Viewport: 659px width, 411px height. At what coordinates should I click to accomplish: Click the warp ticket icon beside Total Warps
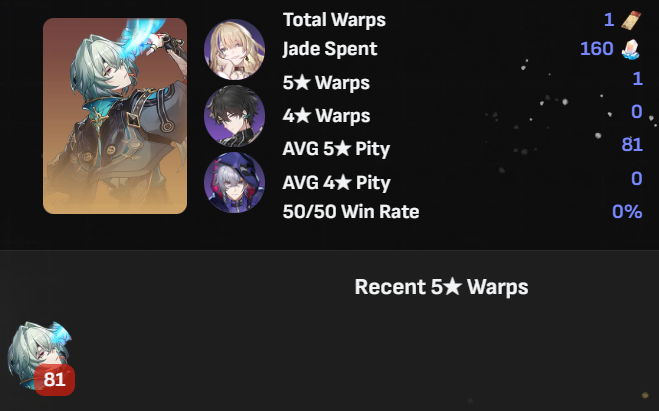tap(631, 20)
